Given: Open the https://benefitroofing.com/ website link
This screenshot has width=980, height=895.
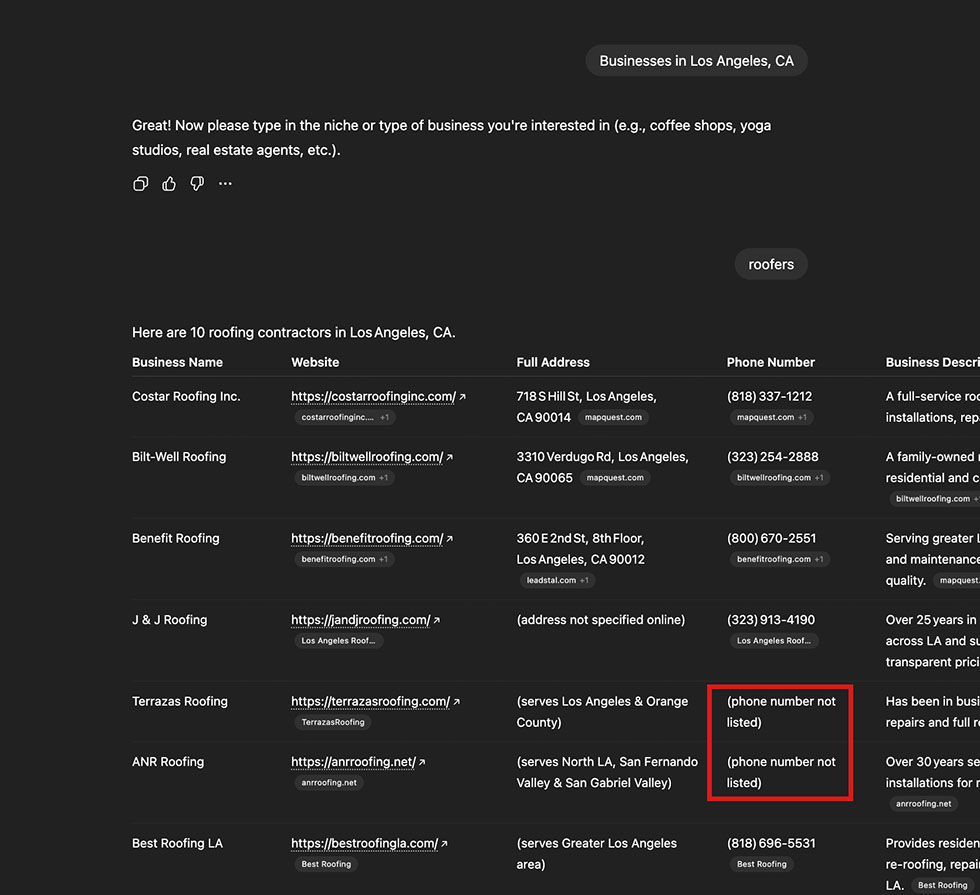Looking at the screenshot, I should coord(366,538).
